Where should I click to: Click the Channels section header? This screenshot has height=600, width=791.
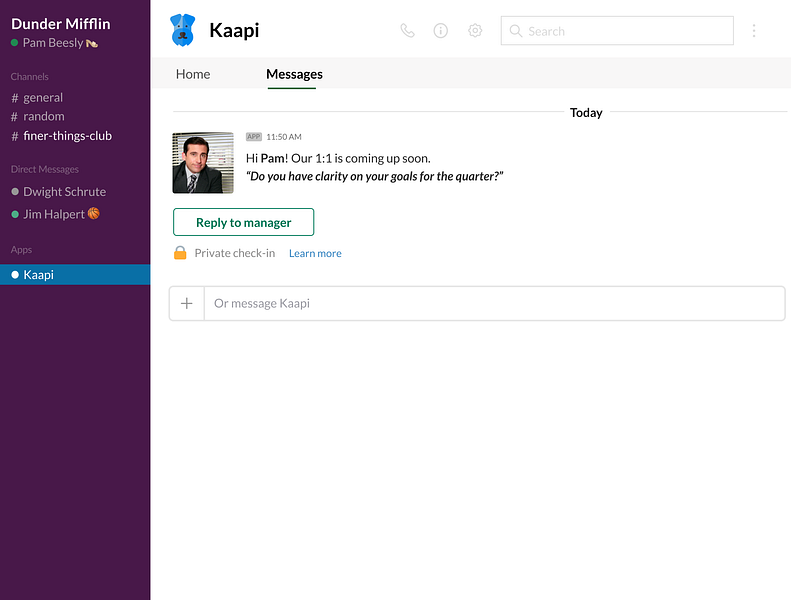30,77
